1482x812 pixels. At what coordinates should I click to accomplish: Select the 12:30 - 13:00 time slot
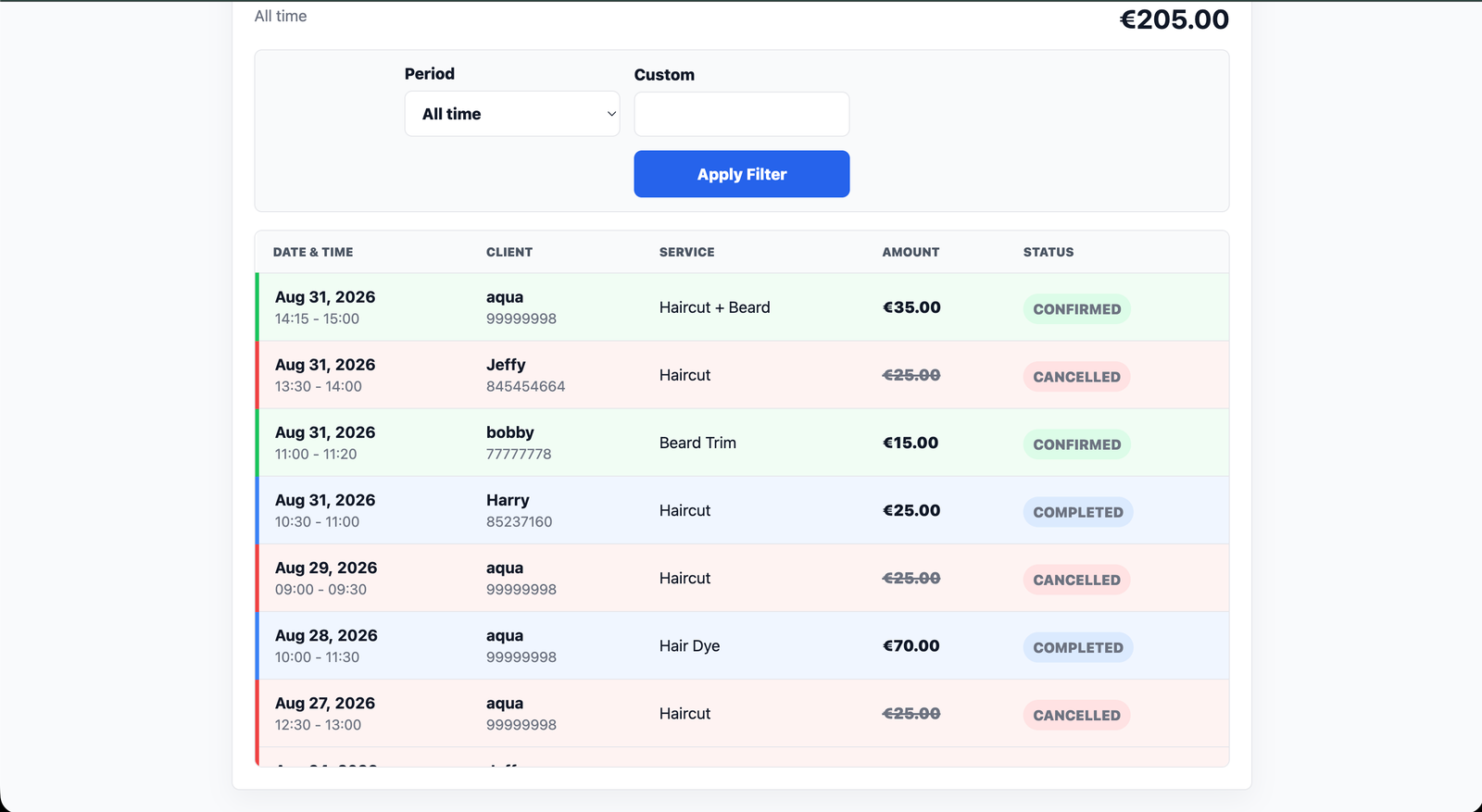[318, 724]
